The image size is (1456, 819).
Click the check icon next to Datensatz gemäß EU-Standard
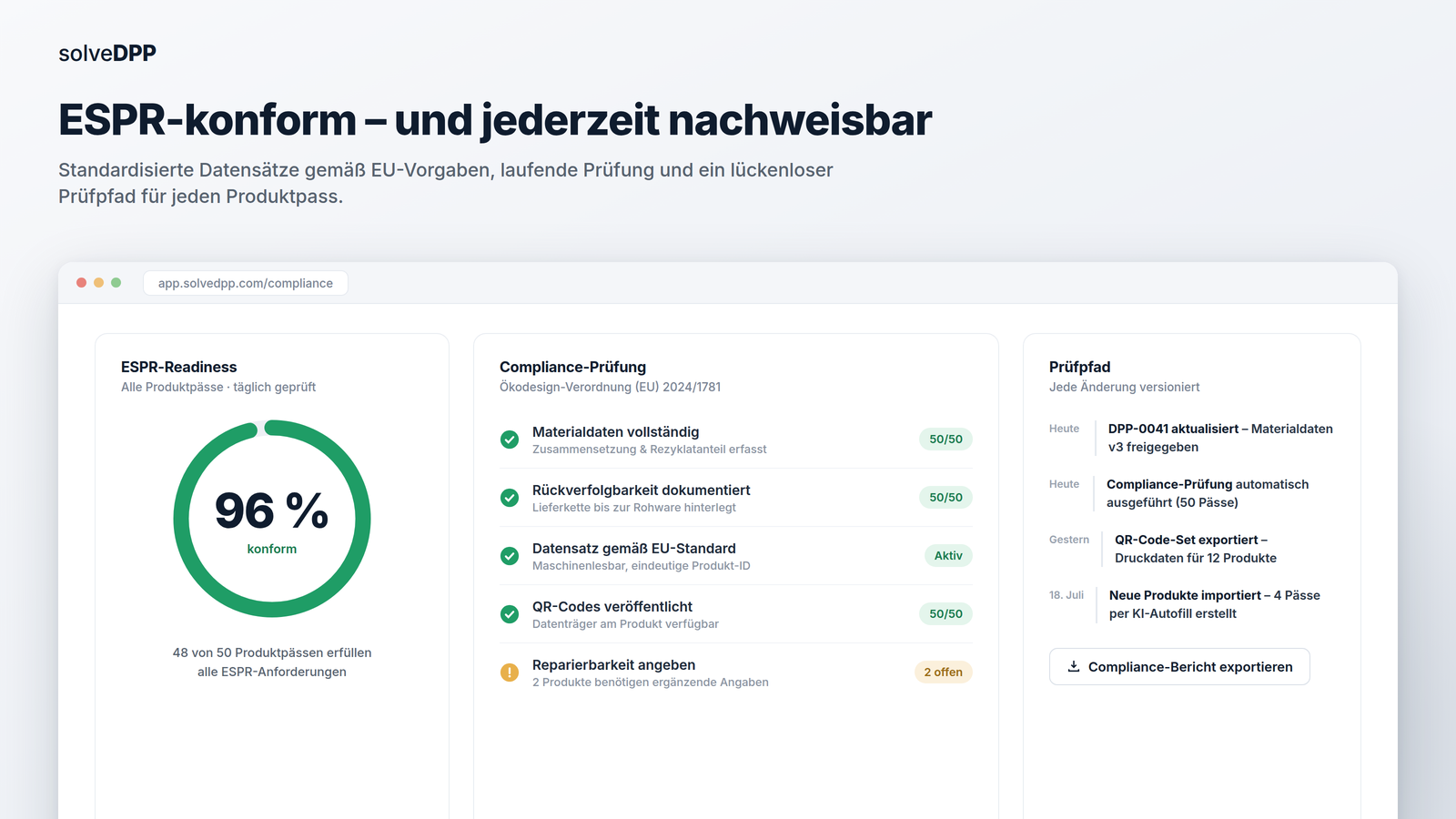(510, 556)
